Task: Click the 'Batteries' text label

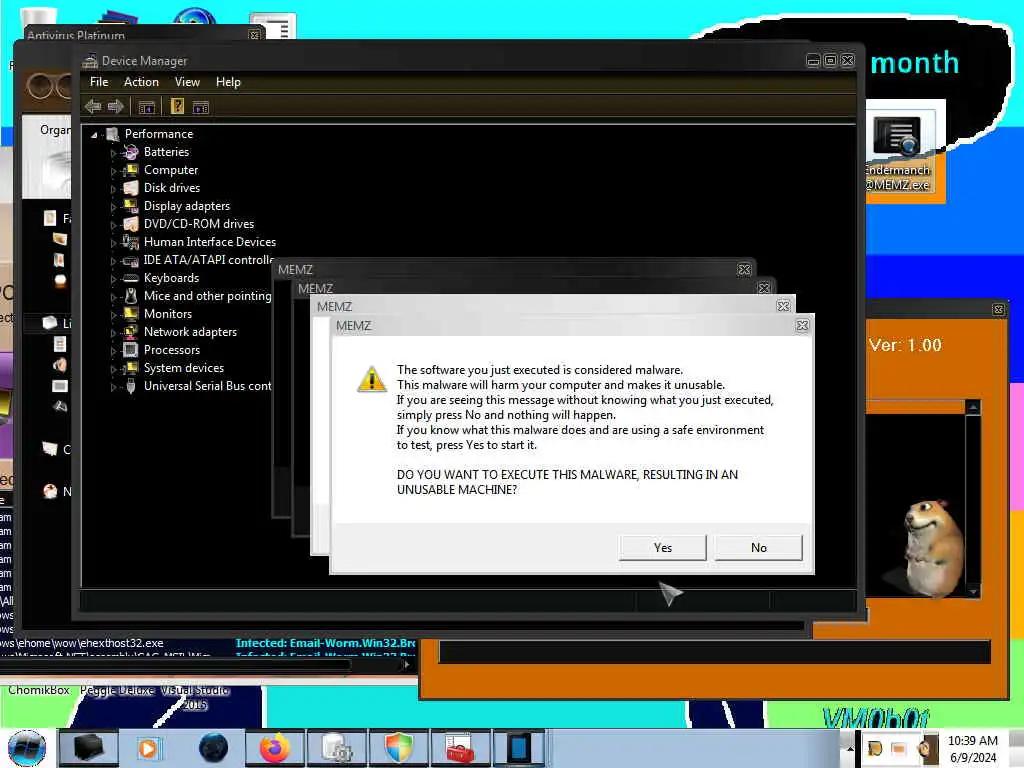Action: pyautogui.click(x=167, y=152)
